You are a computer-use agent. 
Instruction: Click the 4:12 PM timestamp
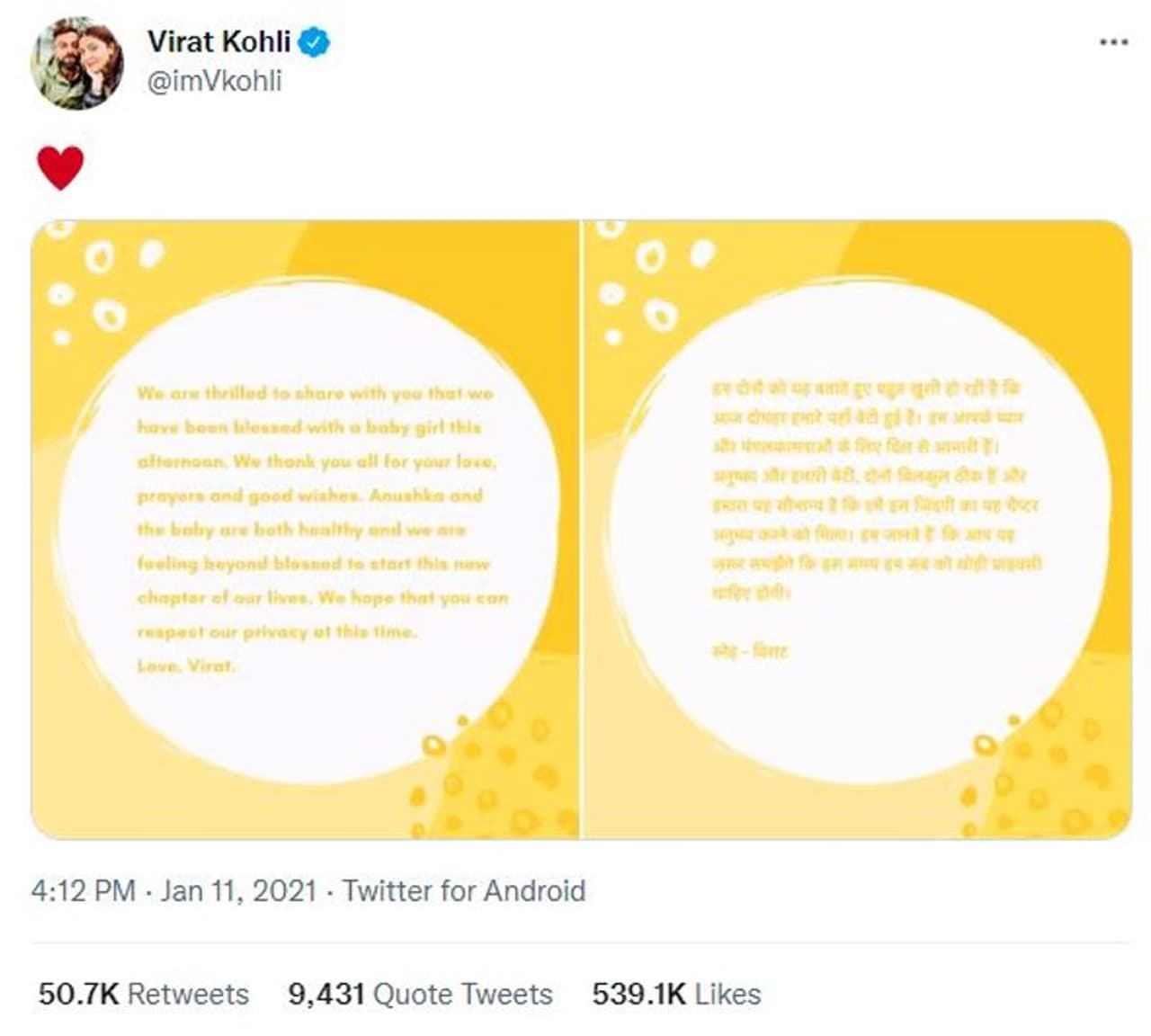tap(83, 890)
